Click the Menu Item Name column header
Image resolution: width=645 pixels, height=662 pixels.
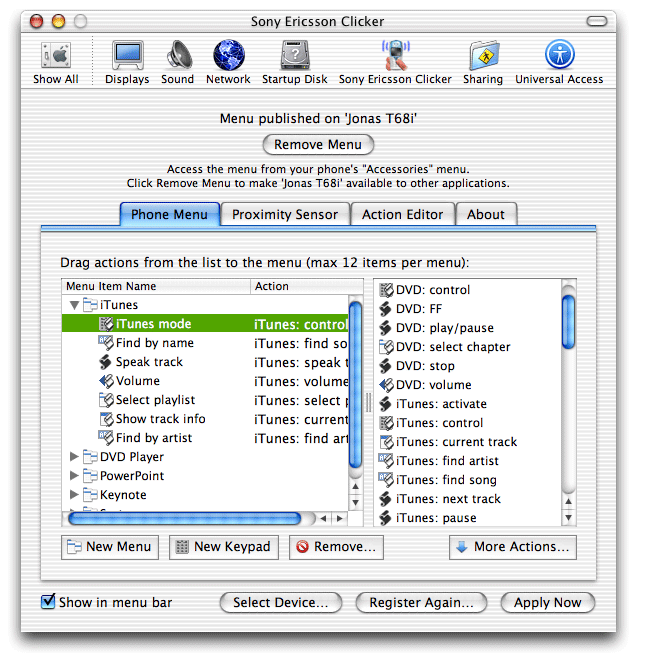[156, 286]
